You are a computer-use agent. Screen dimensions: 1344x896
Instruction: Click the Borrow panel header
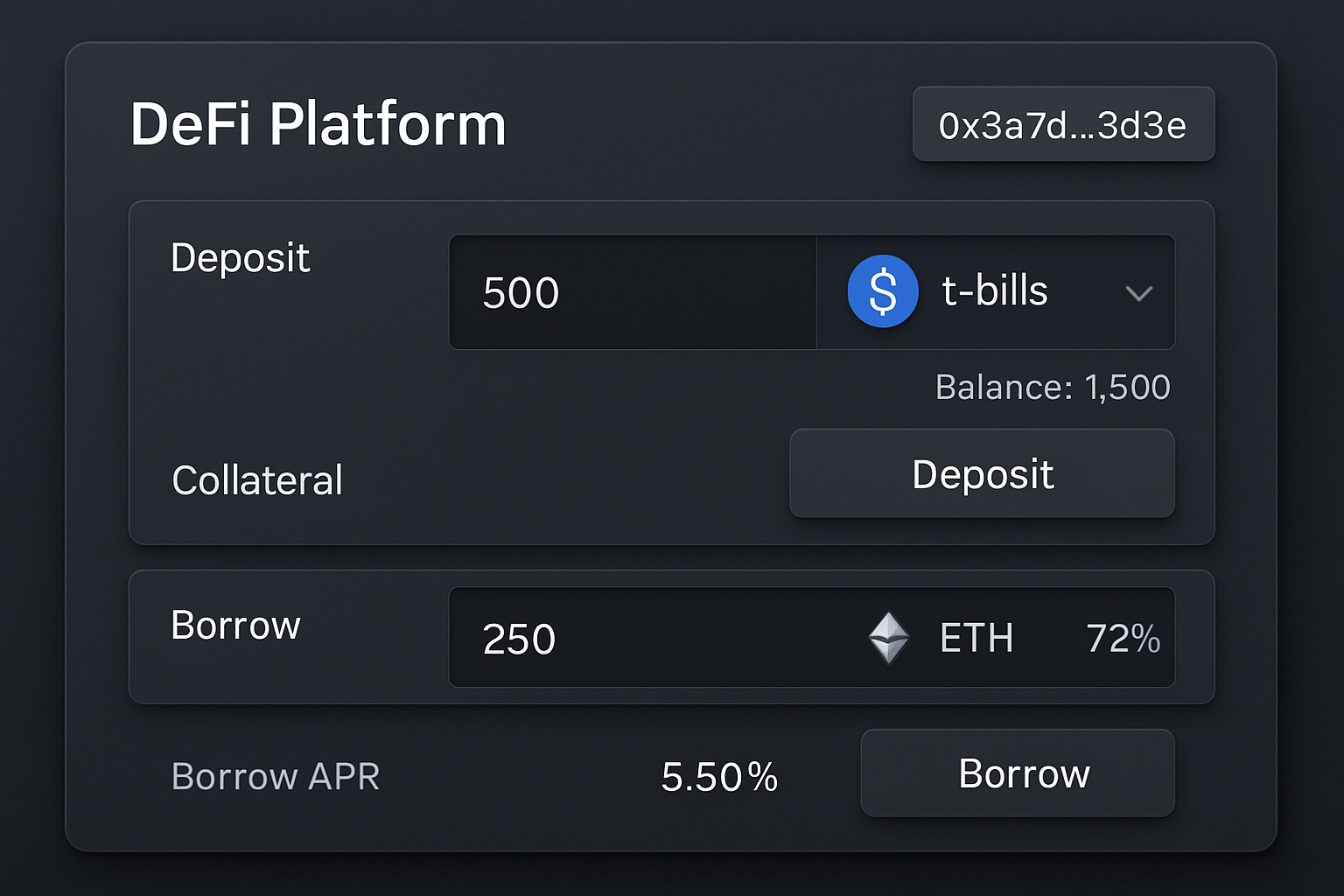(234, 625)
